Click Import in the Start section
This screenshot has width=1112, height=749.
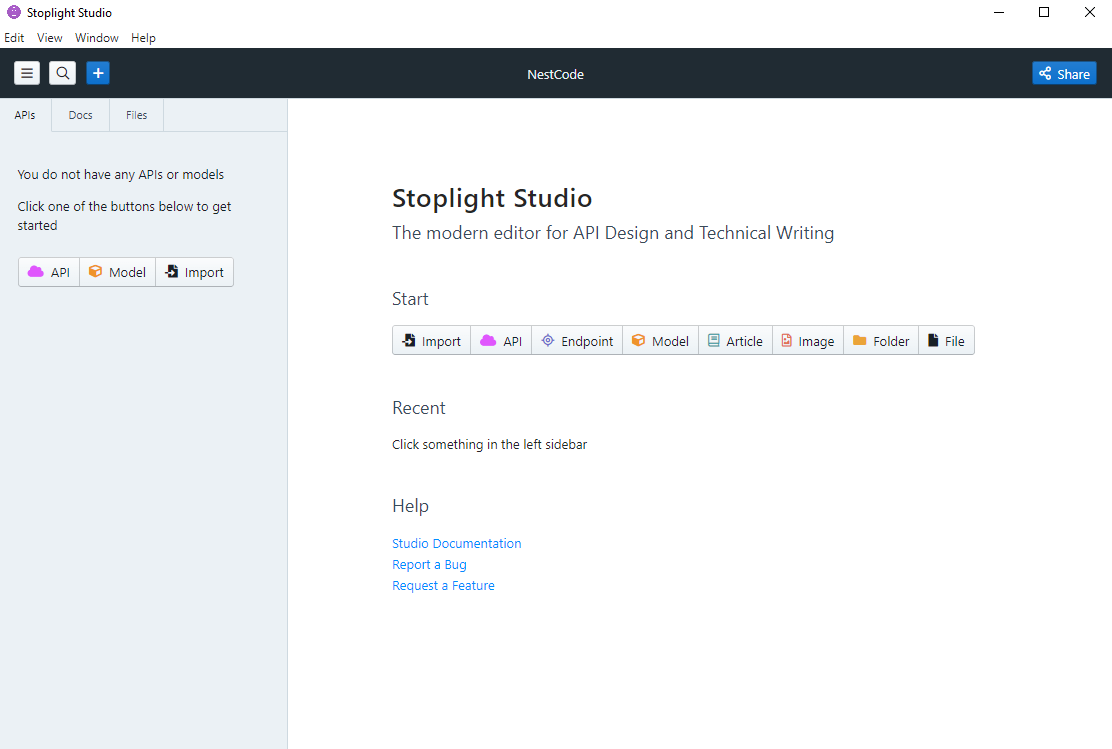pyautogui.click(x=431, y=341)
